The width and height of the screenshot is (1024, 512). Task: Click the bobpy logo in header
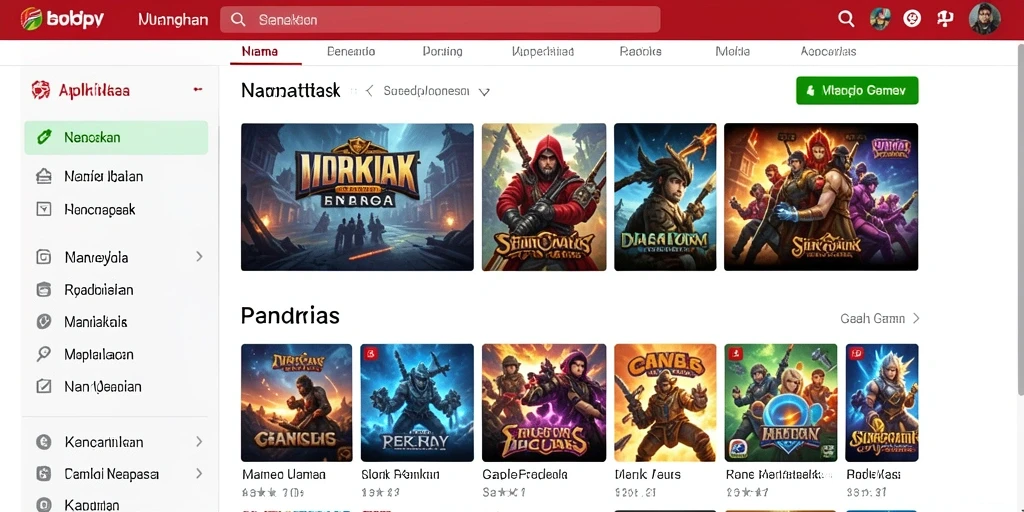tap(62, 19)
